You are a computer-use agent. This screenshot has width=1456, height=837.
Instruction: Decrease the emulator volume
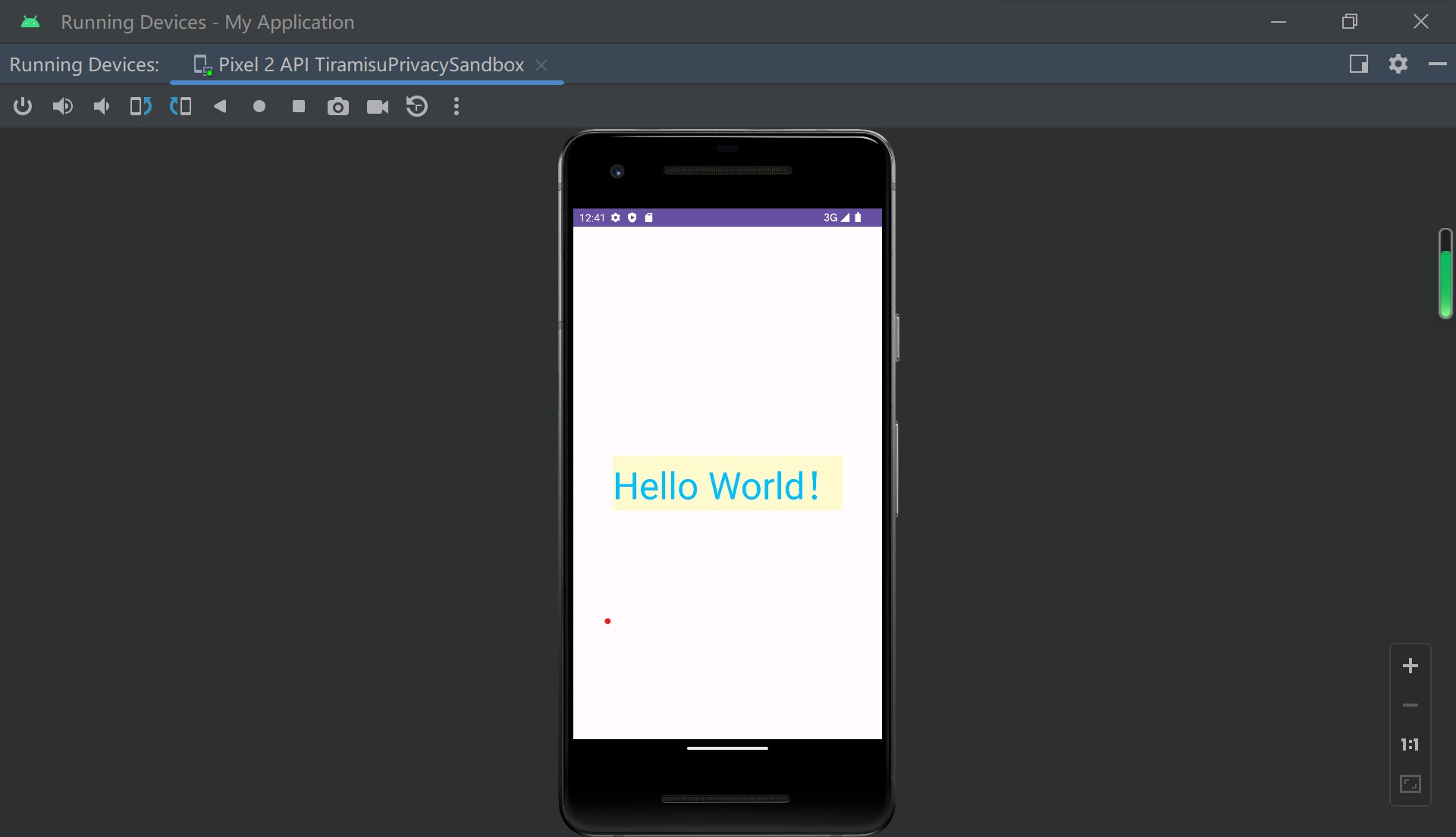pos(102,107)
